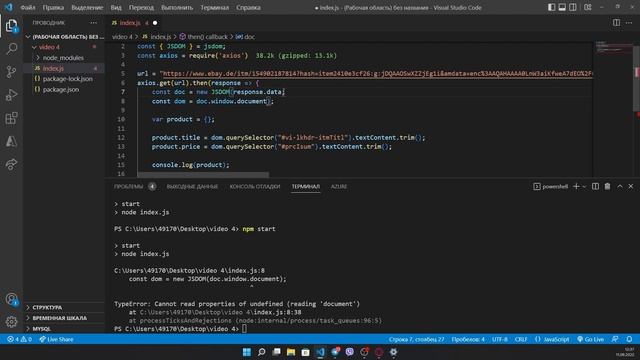Open the Azure view in activity bar
640x360 pixels.
11,141
